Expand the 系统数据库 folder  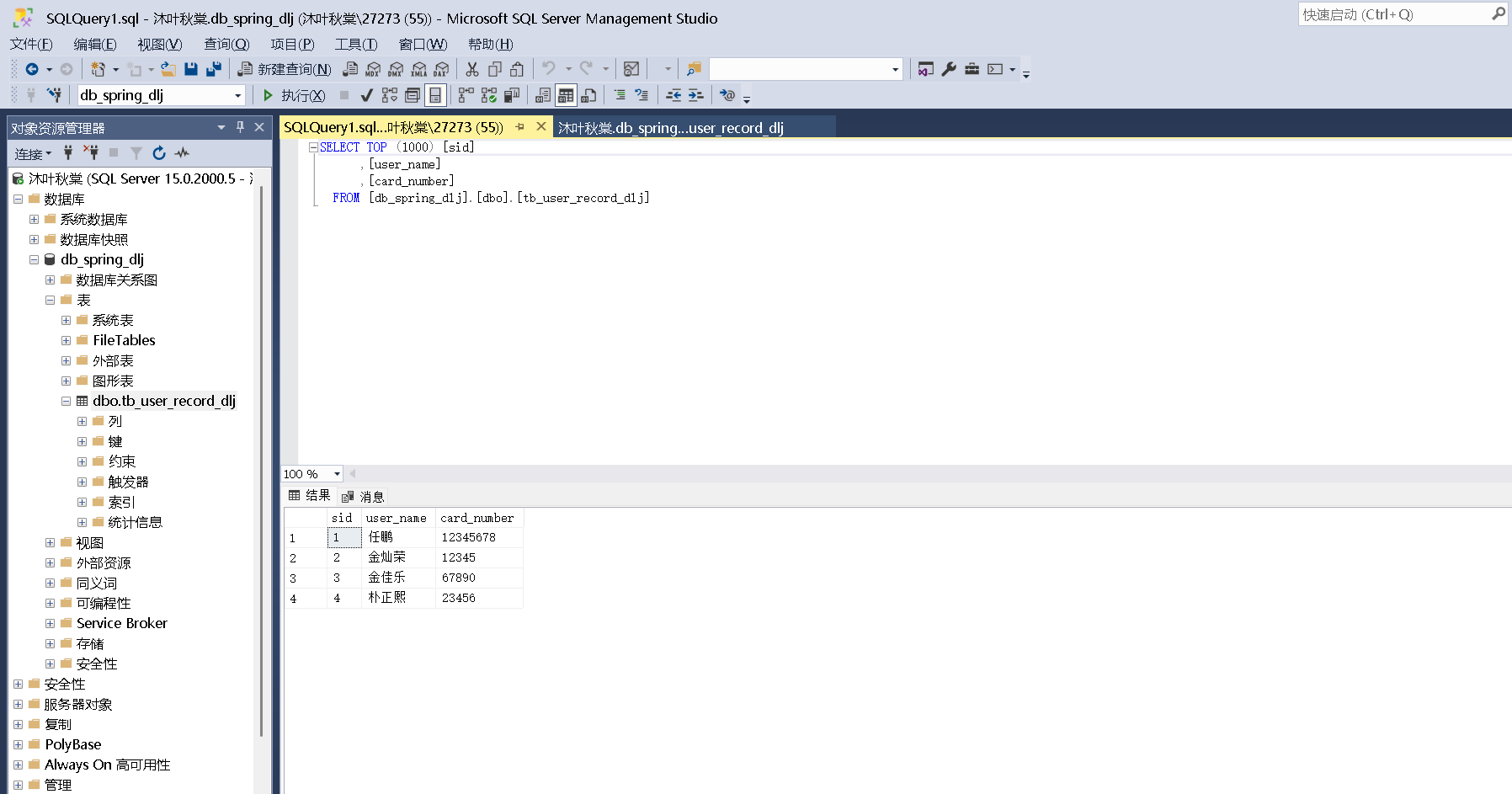point(34,219)
